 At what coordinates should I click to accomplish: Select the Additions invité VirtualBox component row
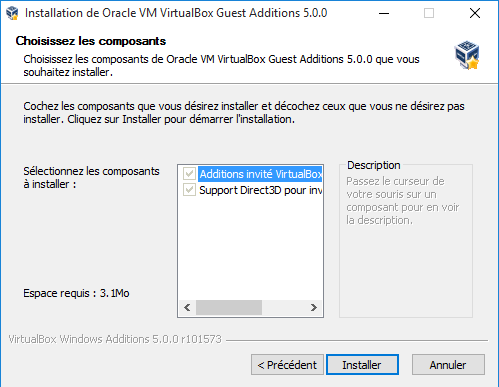pyautogui.click(x=260, y=174)
